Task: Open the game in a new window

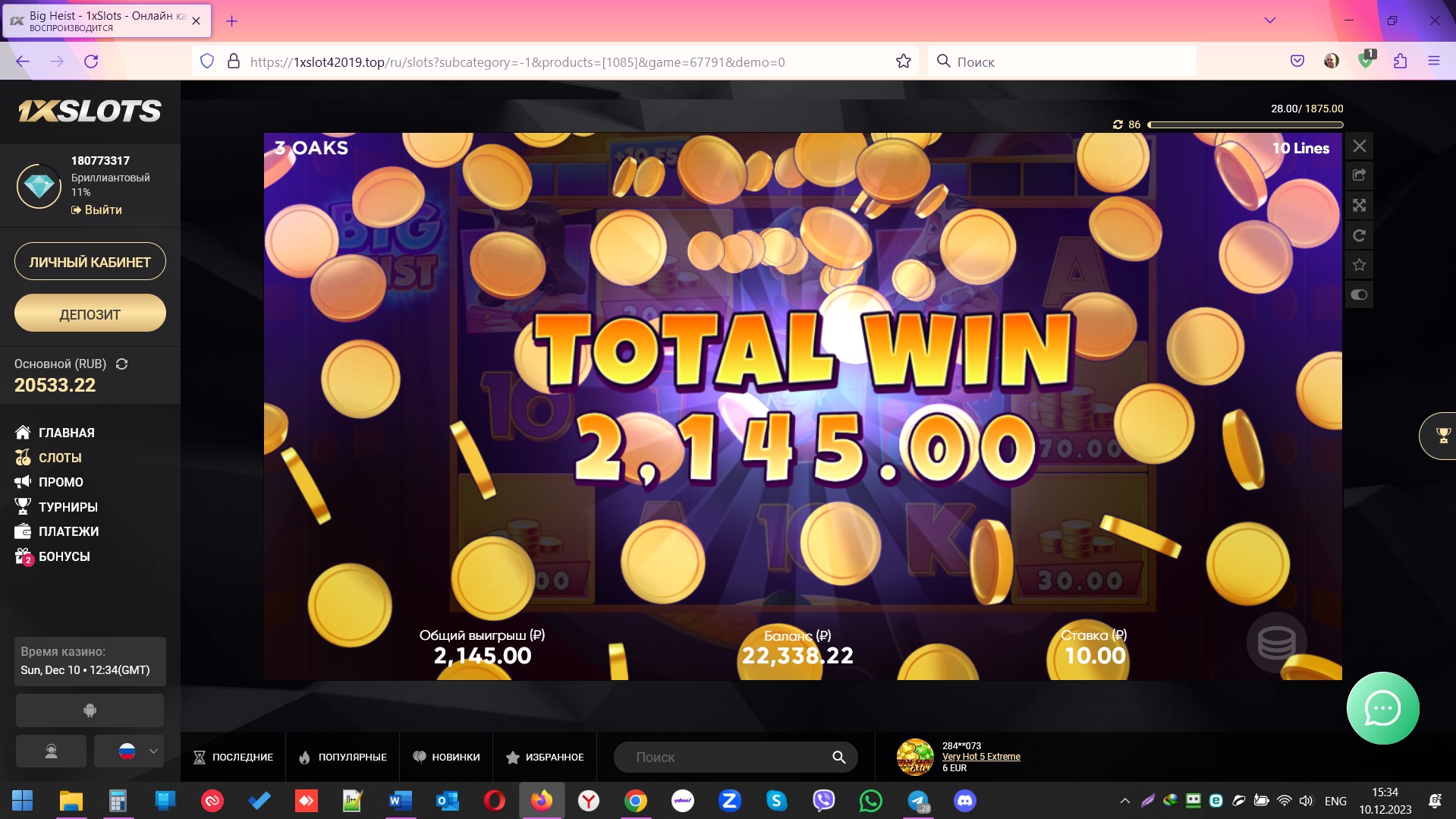Action: (x=1359, y=175)
